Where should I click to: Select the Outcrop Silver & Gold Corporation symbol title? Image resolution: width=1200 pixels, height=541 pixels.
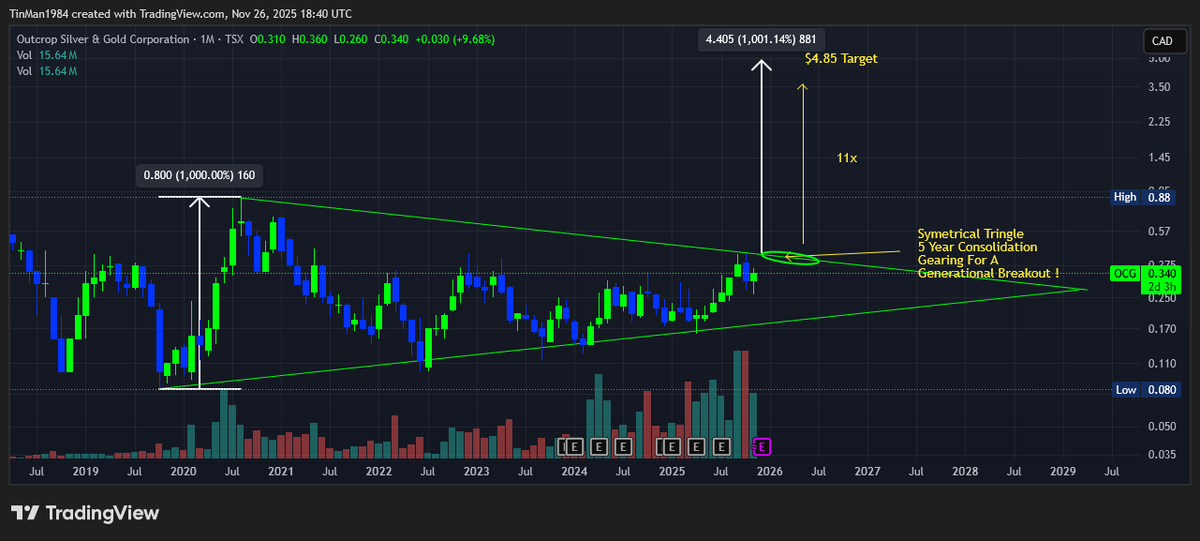point(103,39)
